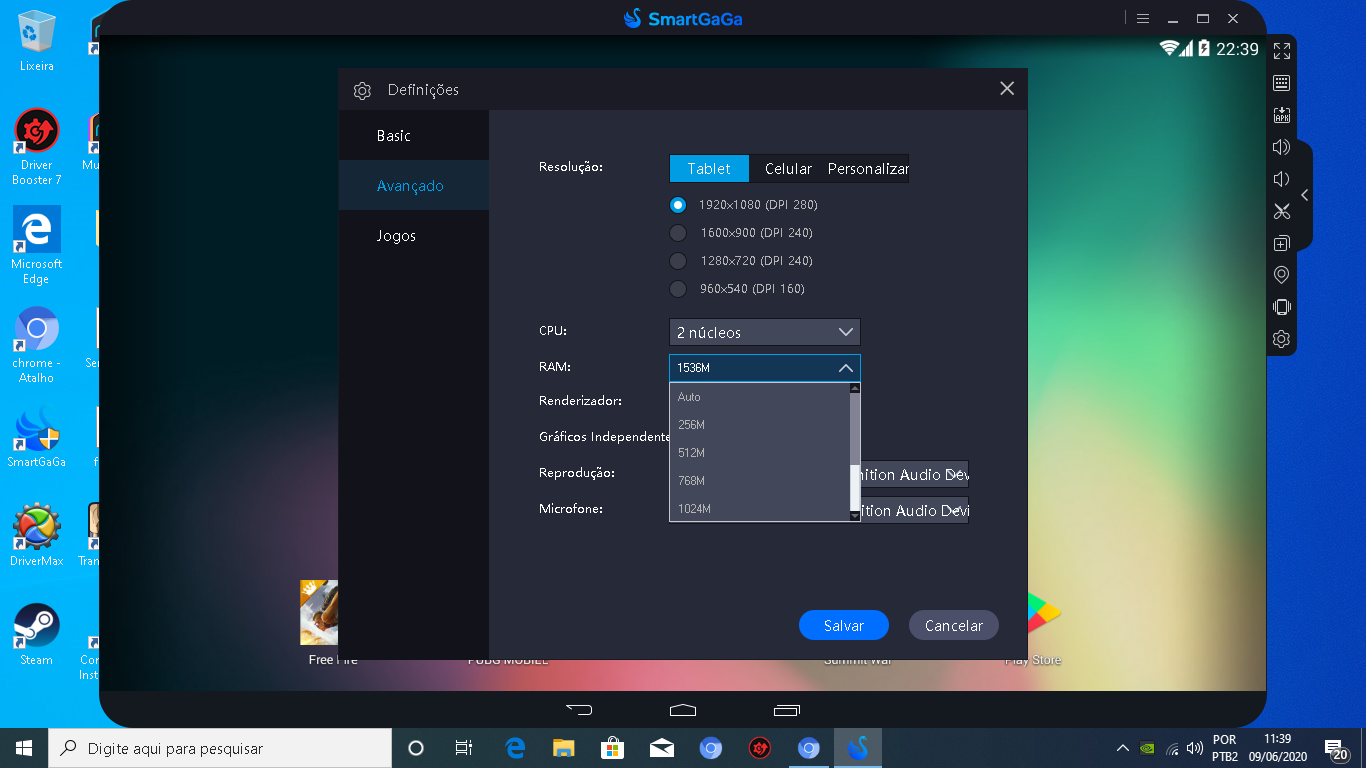Image resolution: width=1366 pixels, height=768 pixels.
Task: Choose 512M in the RAM list
Action: point(759,453)
